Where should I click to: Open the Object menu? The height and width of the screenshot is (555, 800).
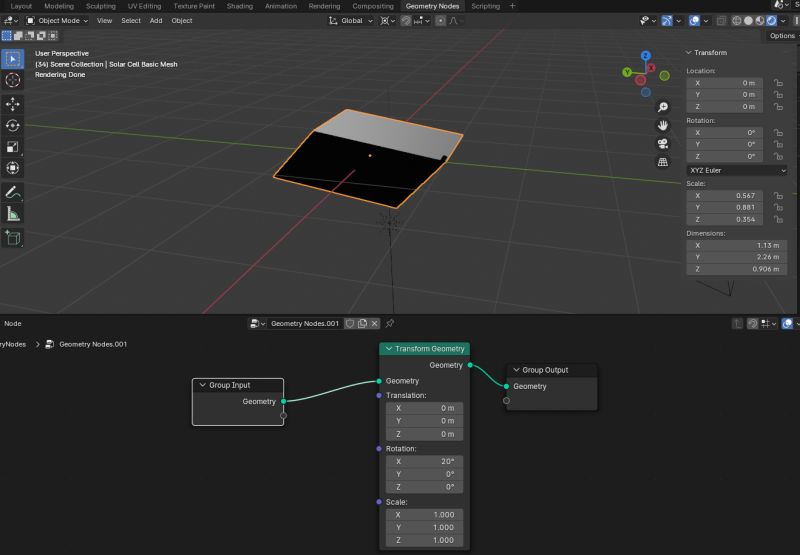point(182,20)
